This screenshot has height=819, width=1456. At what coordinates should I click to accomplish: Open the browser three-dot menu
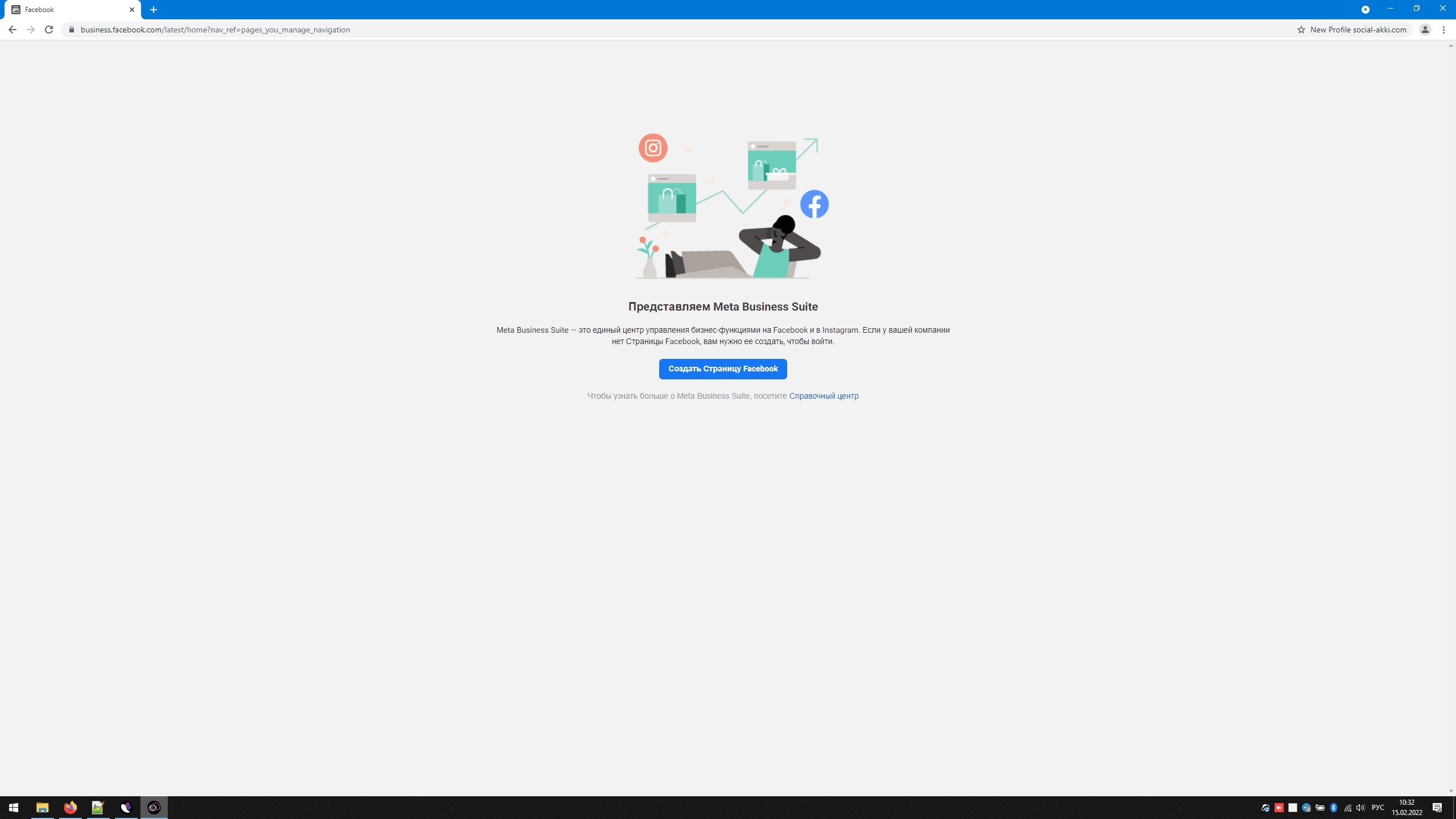pyautogui.click(x=1444, y=30)
